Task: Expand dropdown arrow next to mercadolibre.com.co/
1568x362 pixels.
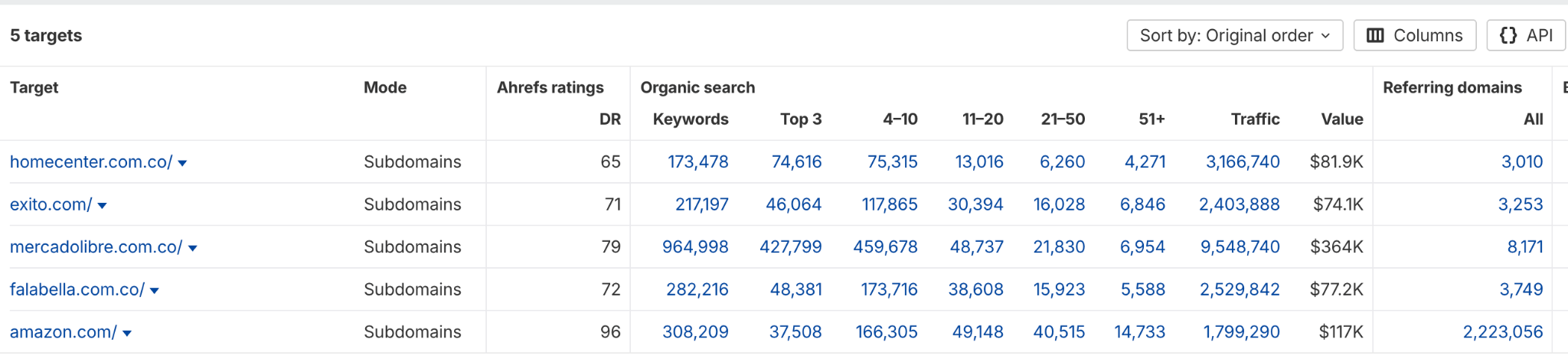Action: click(192, 248)
